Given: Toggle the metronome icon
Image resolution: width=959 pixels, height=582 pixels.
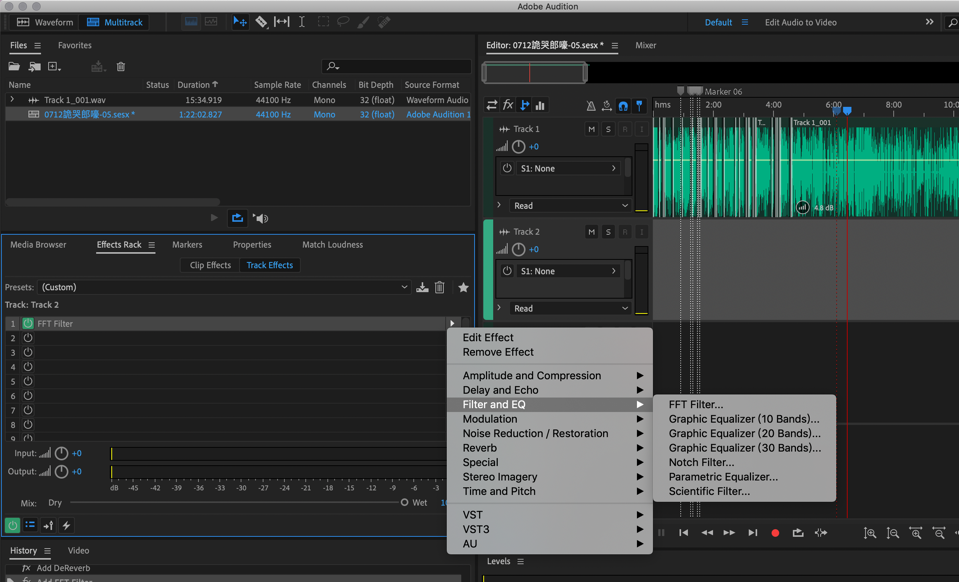Looking at the screenshot, I should click(591, 106).
